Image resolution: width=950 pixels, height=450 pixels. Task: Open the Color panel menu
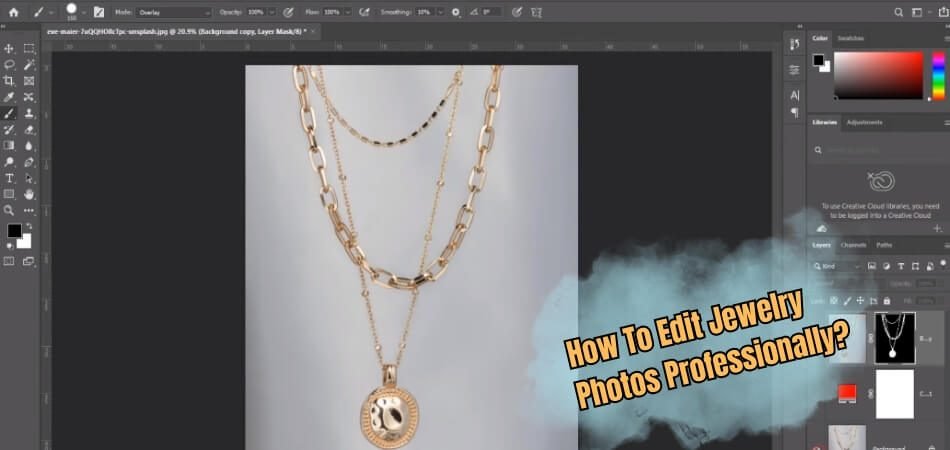(x=946, y=38)
